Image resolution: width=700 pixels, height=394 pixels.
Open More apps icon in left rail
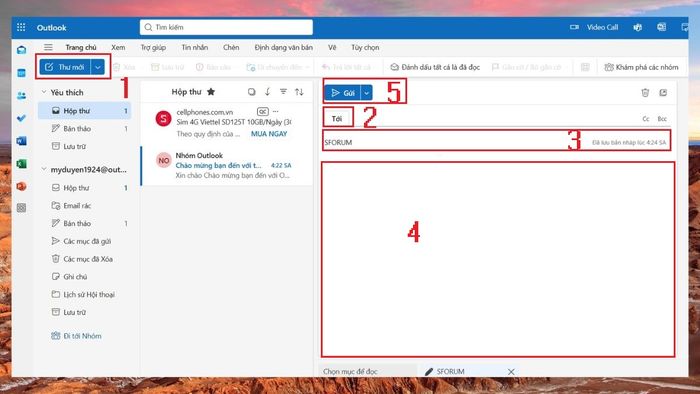[x=21, y=207]
